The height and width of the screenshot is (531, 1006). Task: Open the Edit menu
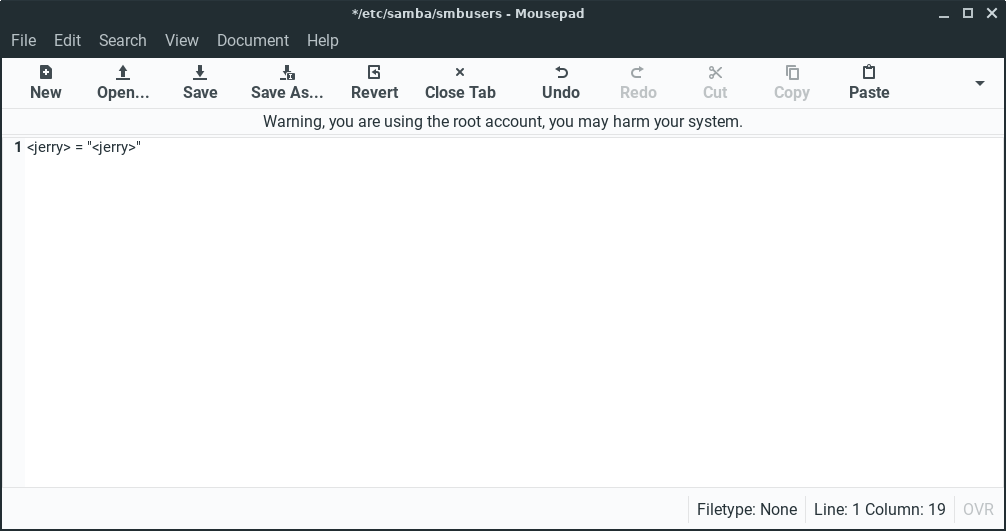[x=68, y=40]
